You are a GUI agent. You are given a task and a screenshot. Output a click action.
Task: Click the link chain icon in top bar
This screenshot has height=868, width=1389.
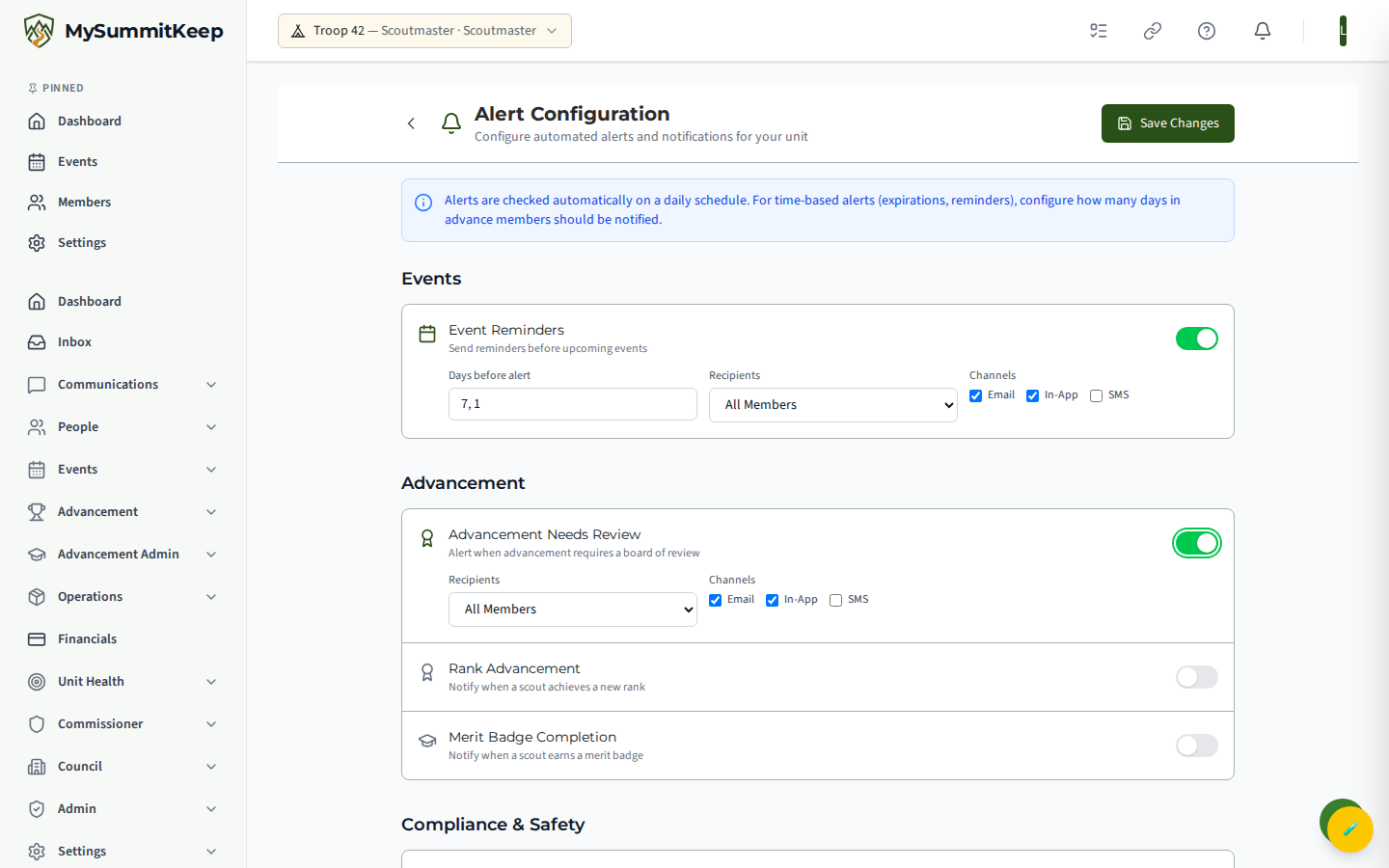coord(1153,31)
